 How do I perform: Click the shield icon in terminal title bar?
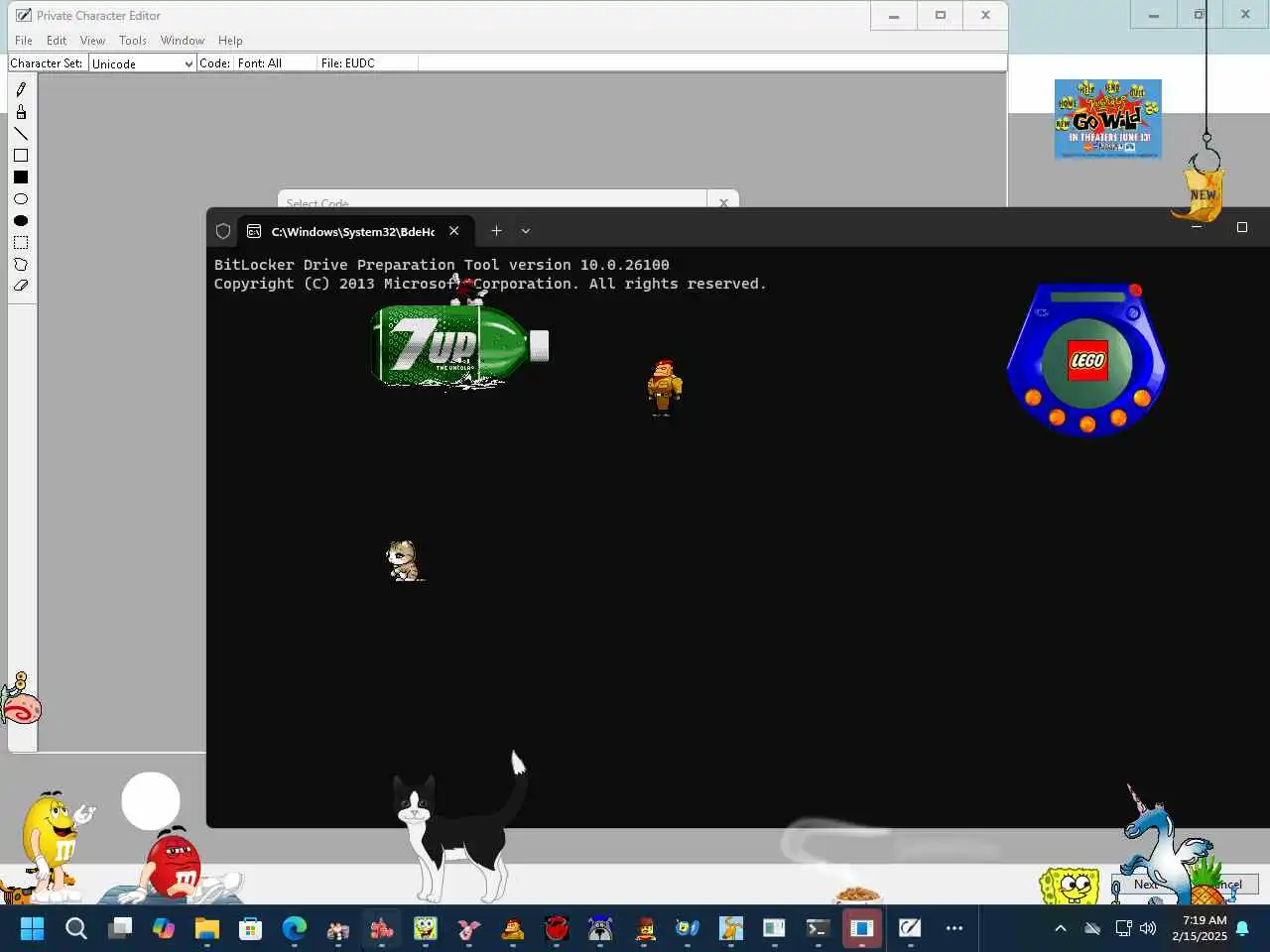point(223,231)
